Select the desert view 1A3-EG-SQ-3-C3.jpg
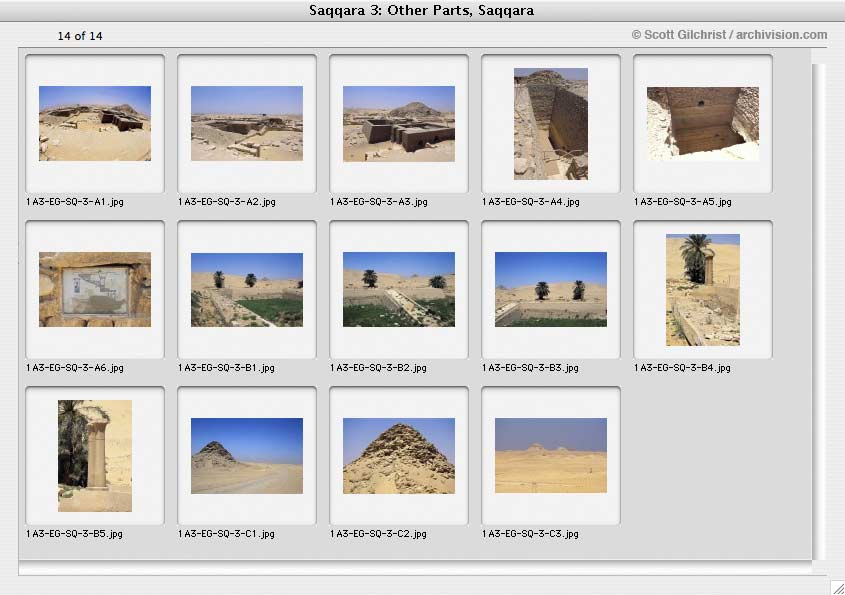Viewport: 845px width, 595px height. click(551, 455)
